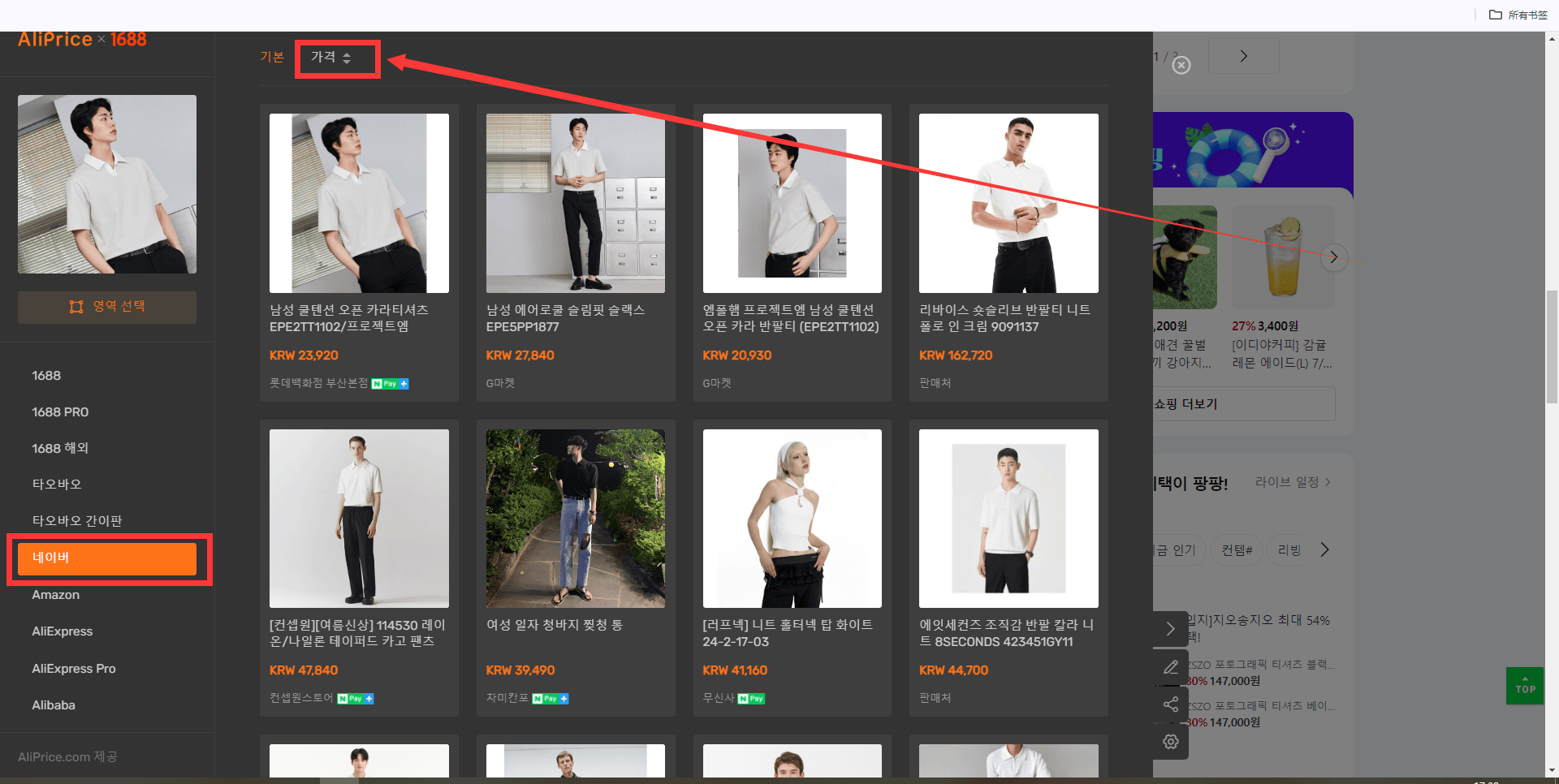Open the 所有书签 bookmarks folder
The width and height of the screenshot is (1559, 784).
coord(1518,15)
